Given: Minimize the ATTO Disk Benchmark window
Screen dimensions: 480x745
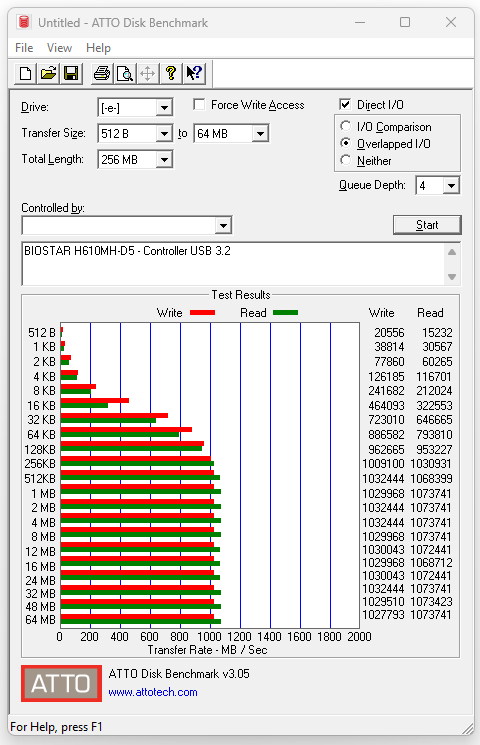Looking at the screenshot, I should [x=360, y=22].
